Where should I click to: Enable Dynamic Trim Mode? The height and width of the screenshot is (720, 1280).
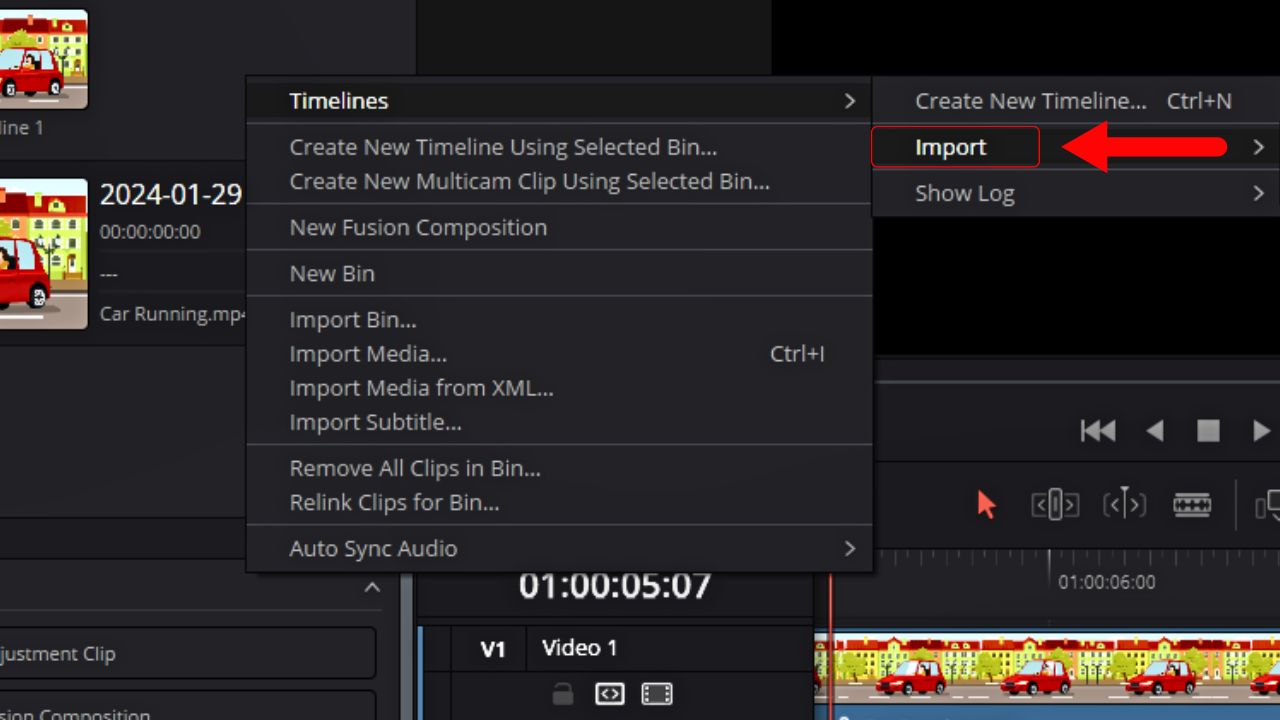click(x=1124, y=504)
